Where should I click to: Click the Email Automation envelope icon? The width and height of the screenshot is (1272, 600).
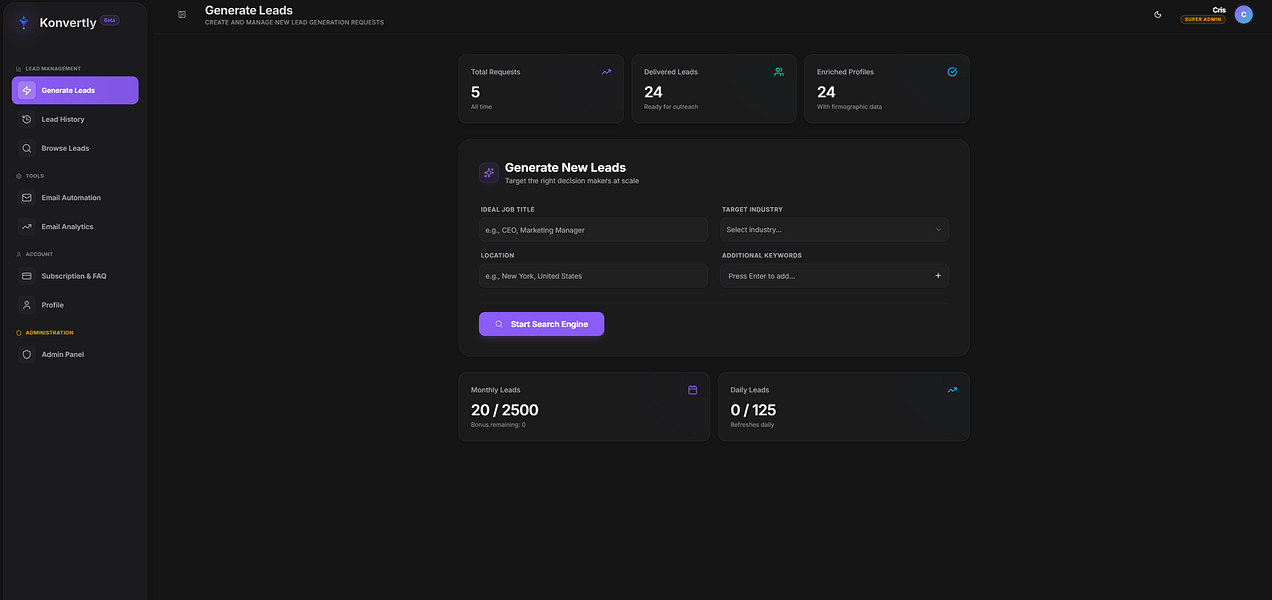coord(27,198)
